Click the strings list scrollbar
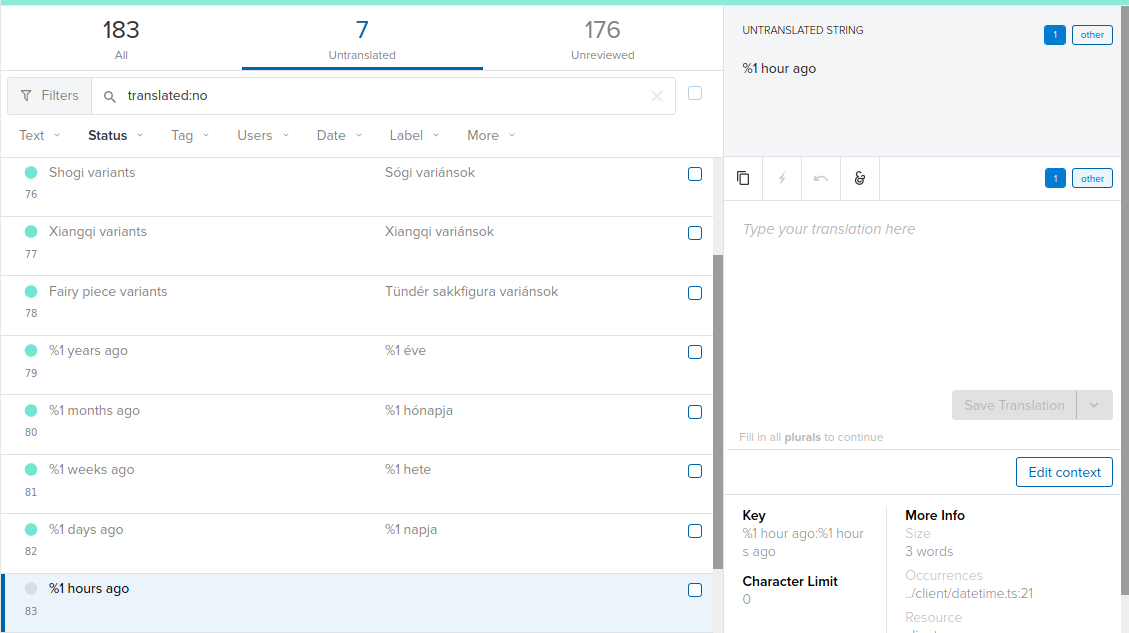Viewport: 1129px width, 633px height. click(718, 412)
